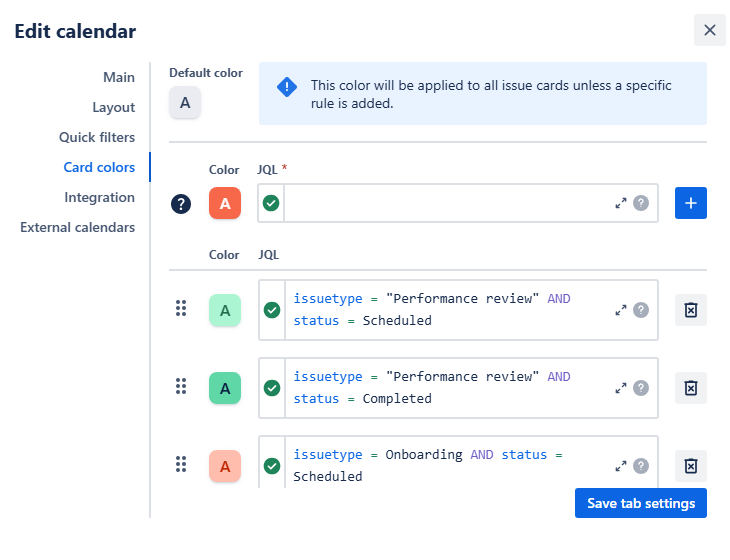Delete the Performance review Completed color rule
The height and width of the screenshot is (560, 730).
coord(690,388)
